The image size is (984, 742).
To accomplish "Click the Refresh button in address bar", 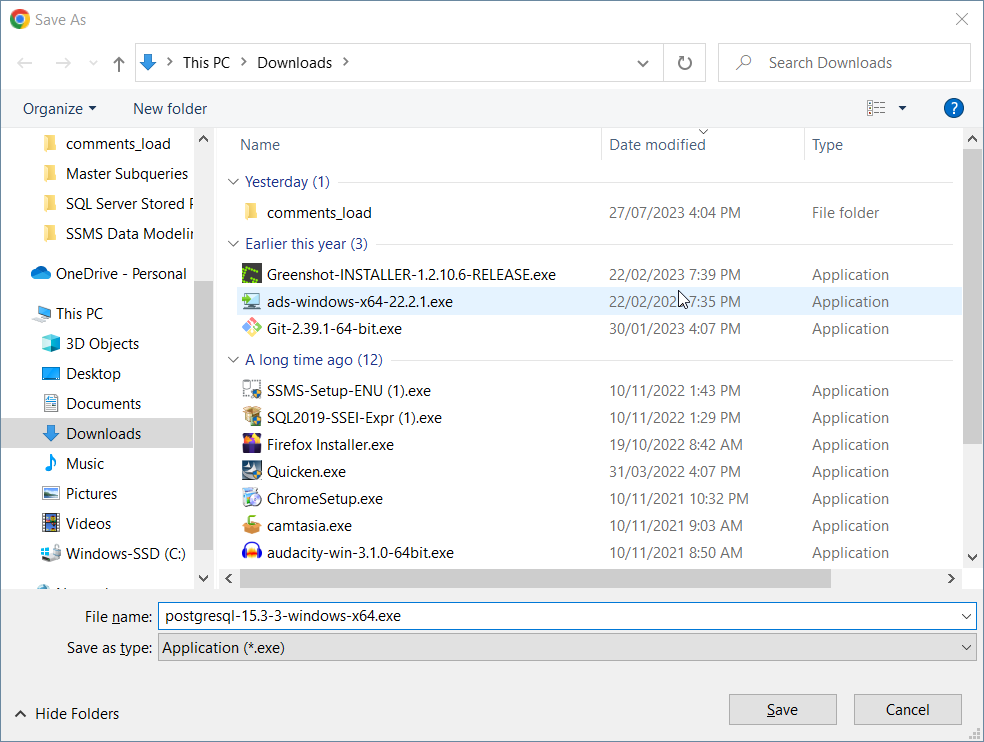I will coord(685,63).
